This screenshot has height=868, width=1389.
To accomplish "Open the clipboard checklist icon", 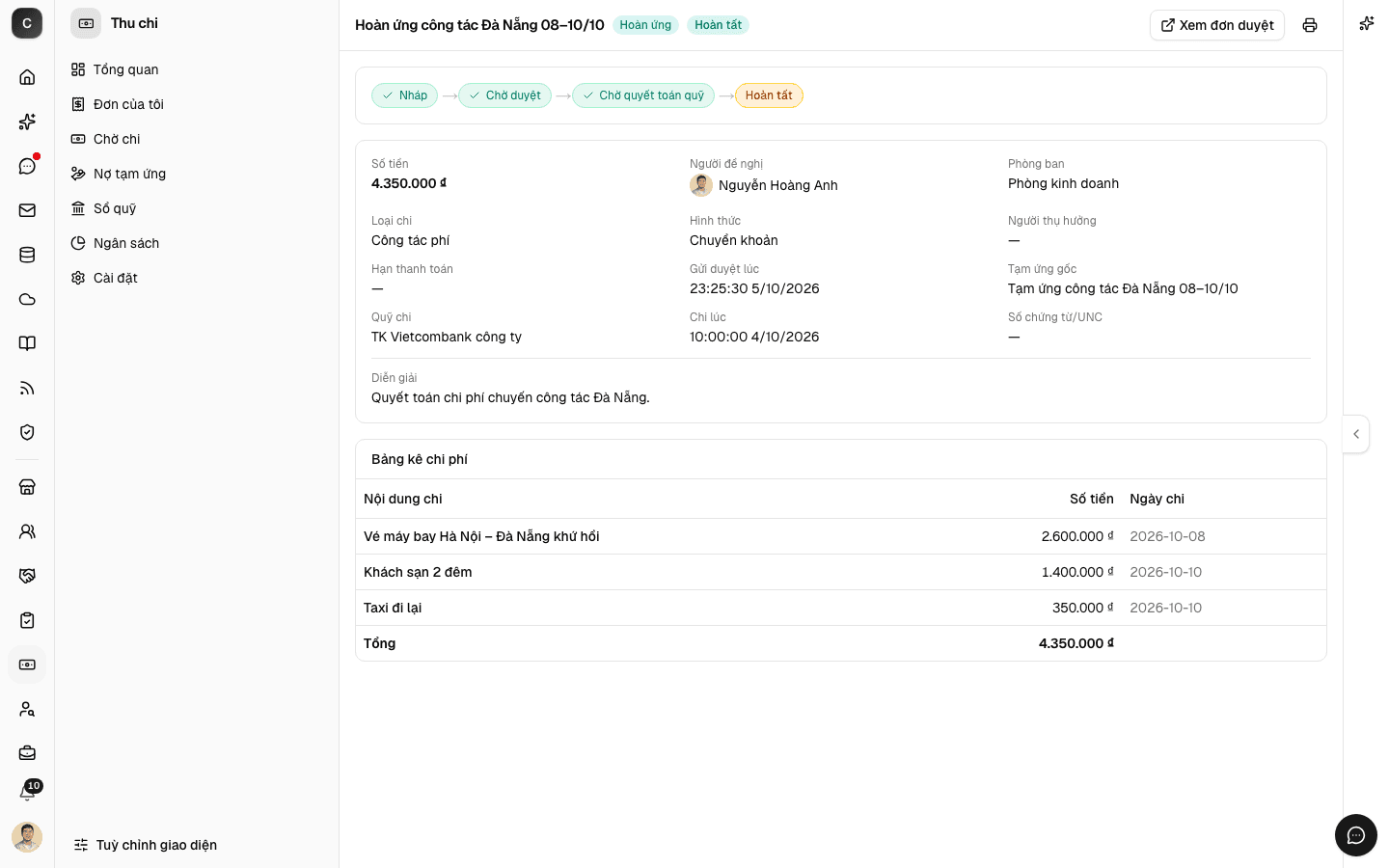I will (27, 620).
